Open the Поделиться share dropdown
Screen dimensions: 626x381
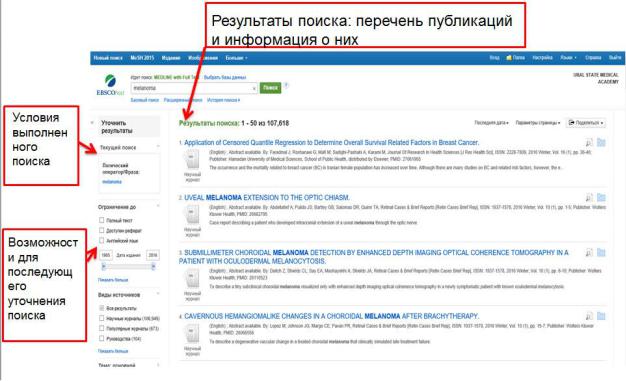(x=586, y=123)
